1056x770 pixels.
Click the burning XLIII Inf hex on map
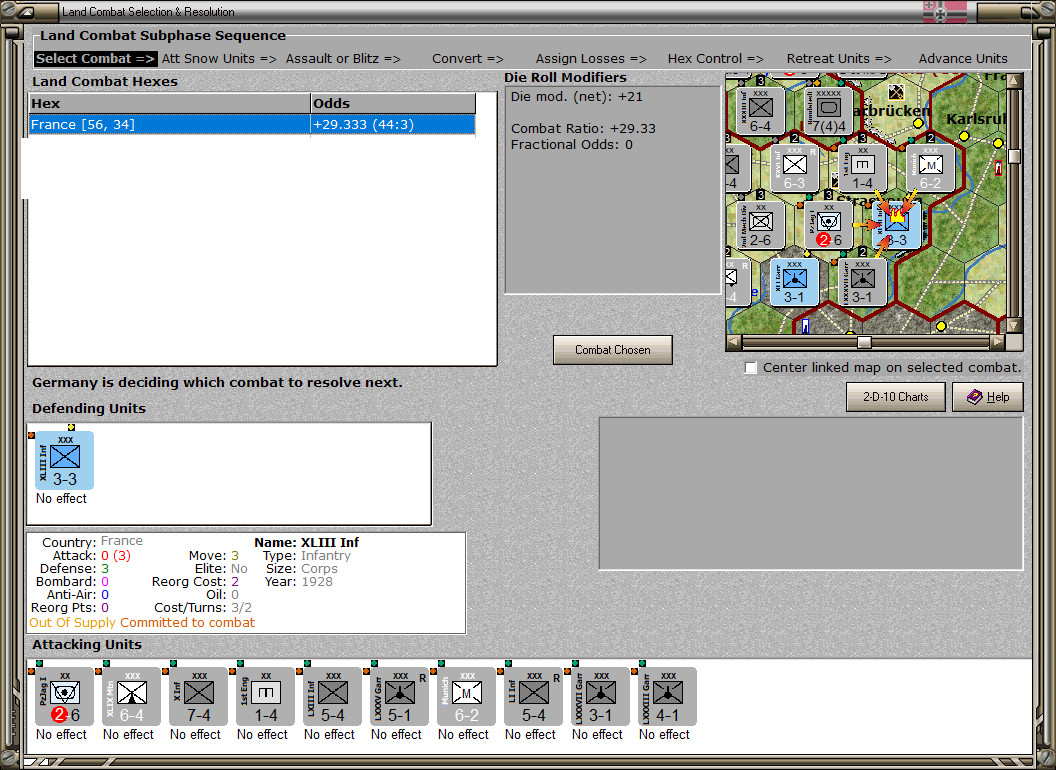coord(897,225)
